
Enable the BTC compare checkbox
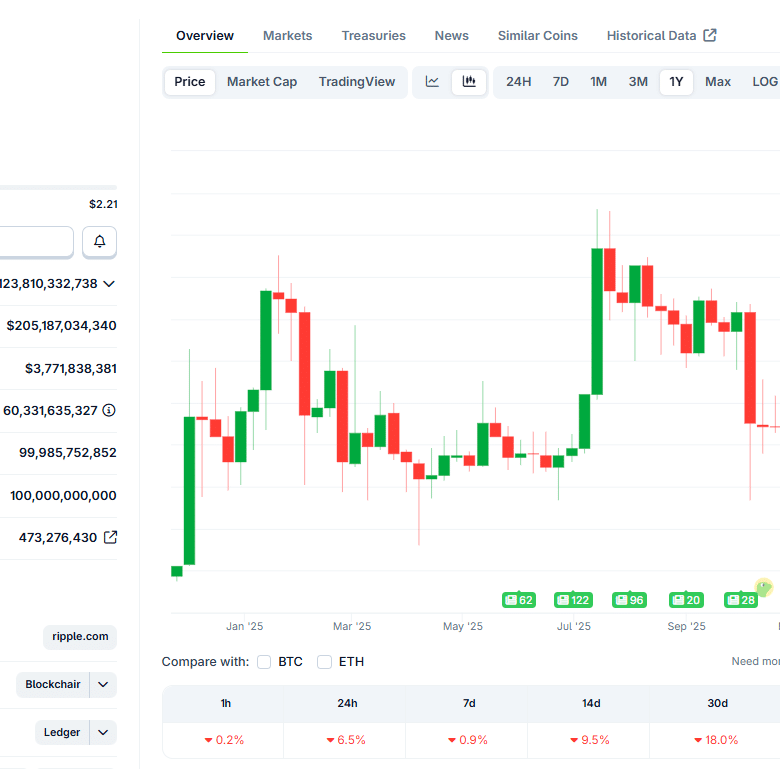(264, 662)
